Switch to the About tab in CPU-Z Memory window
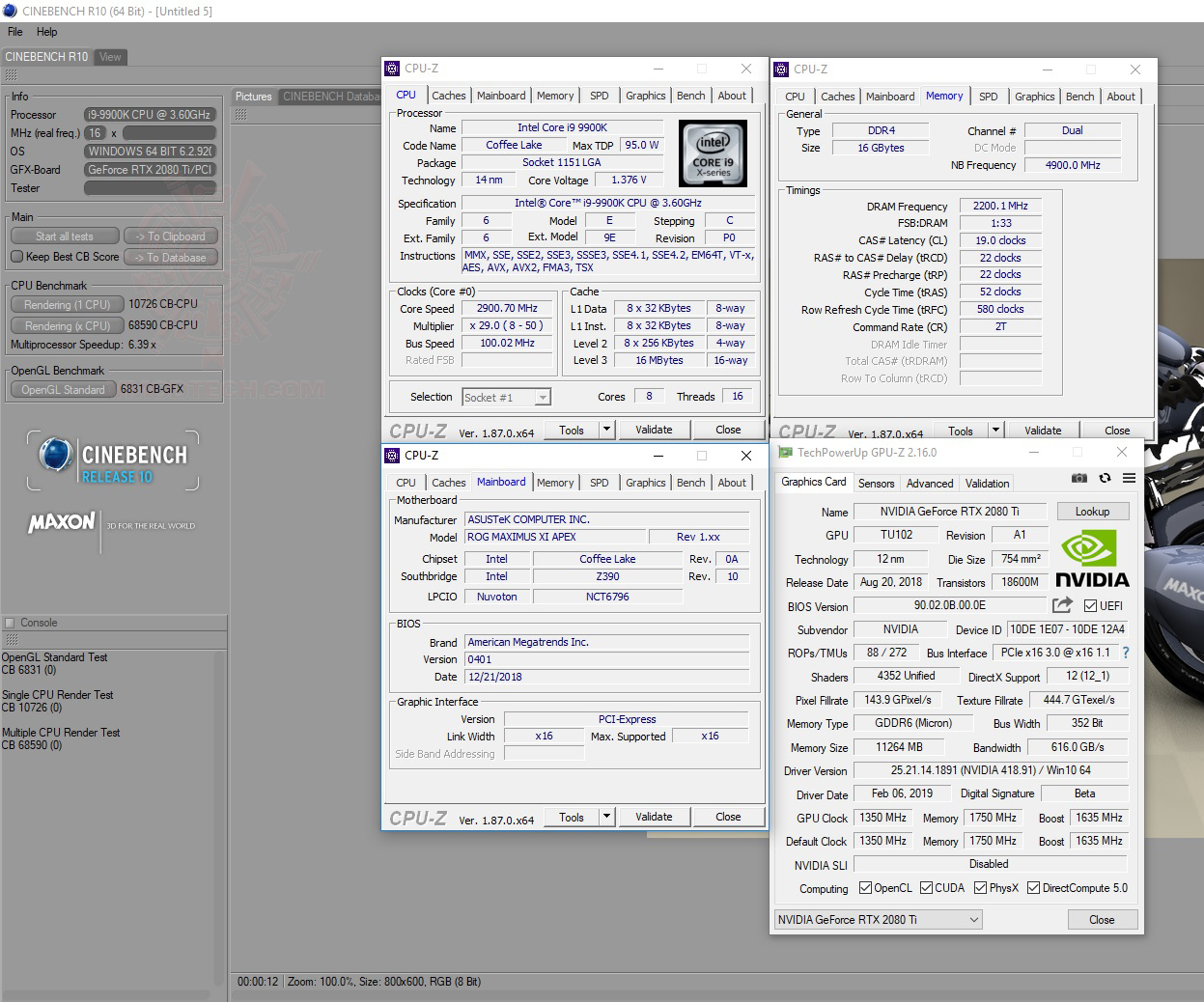Image resolution: width=1204 pixels, height=1002 pixels. [1121, 97]
